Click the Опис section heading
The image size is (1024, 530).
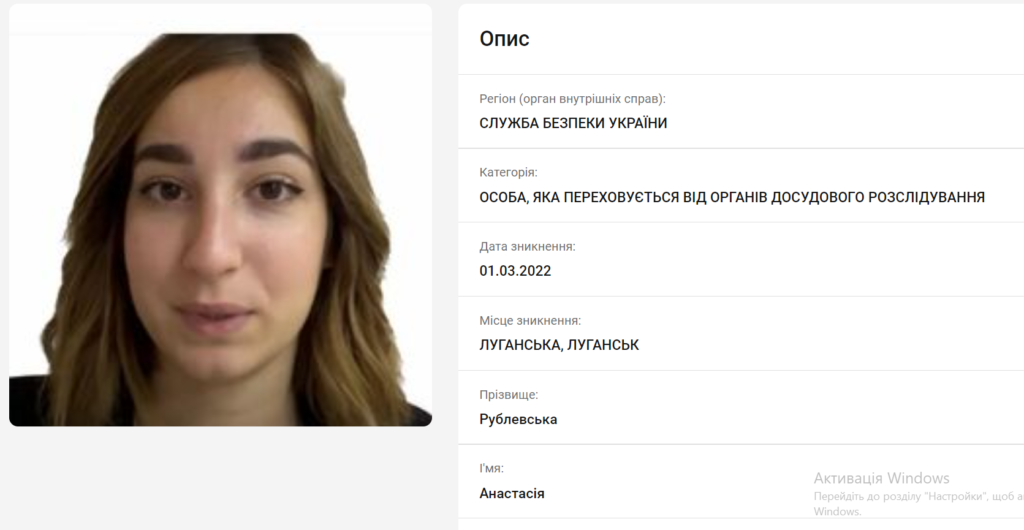coord(504,39)
